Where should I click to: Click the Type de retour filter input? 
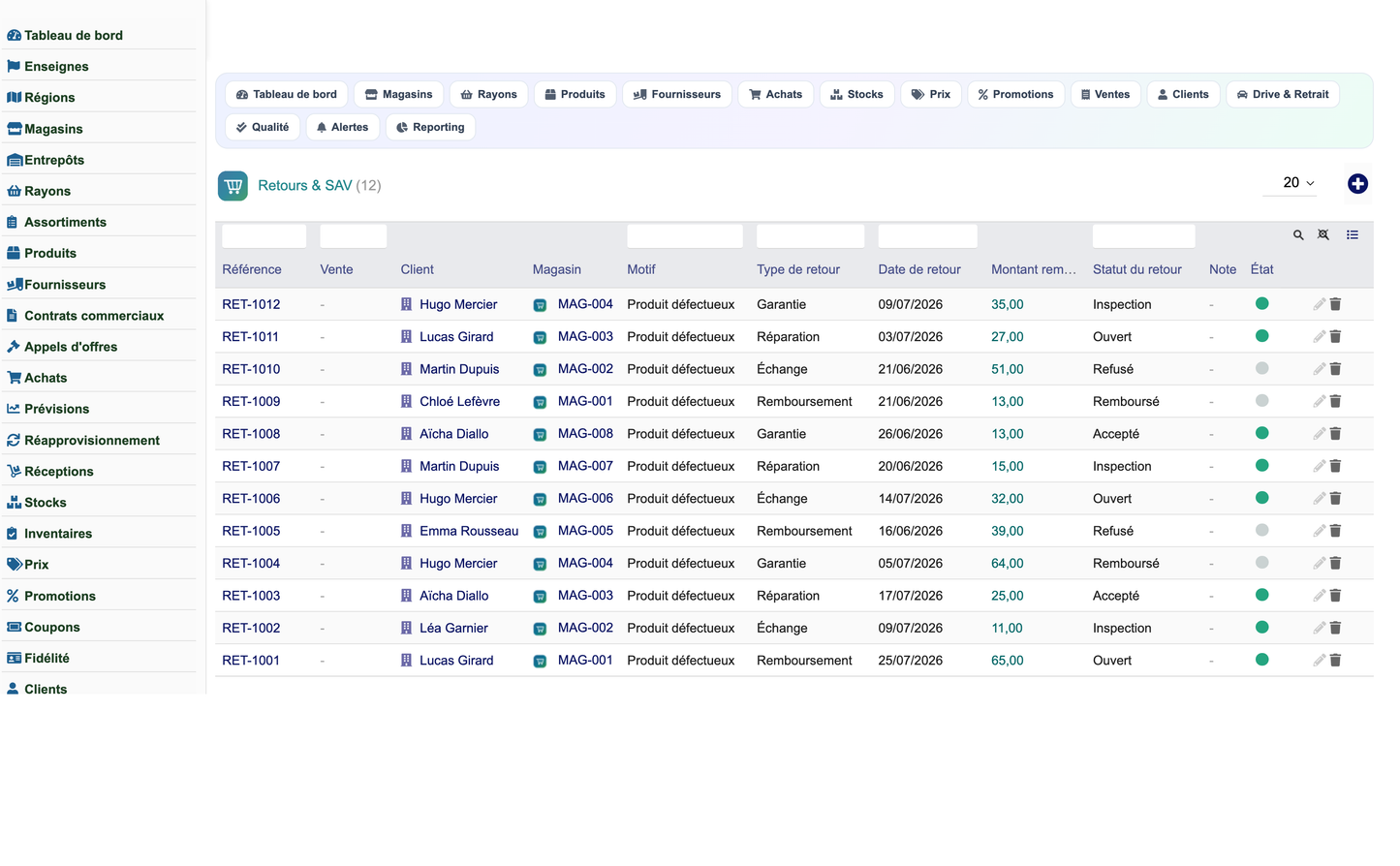point(810,236)
